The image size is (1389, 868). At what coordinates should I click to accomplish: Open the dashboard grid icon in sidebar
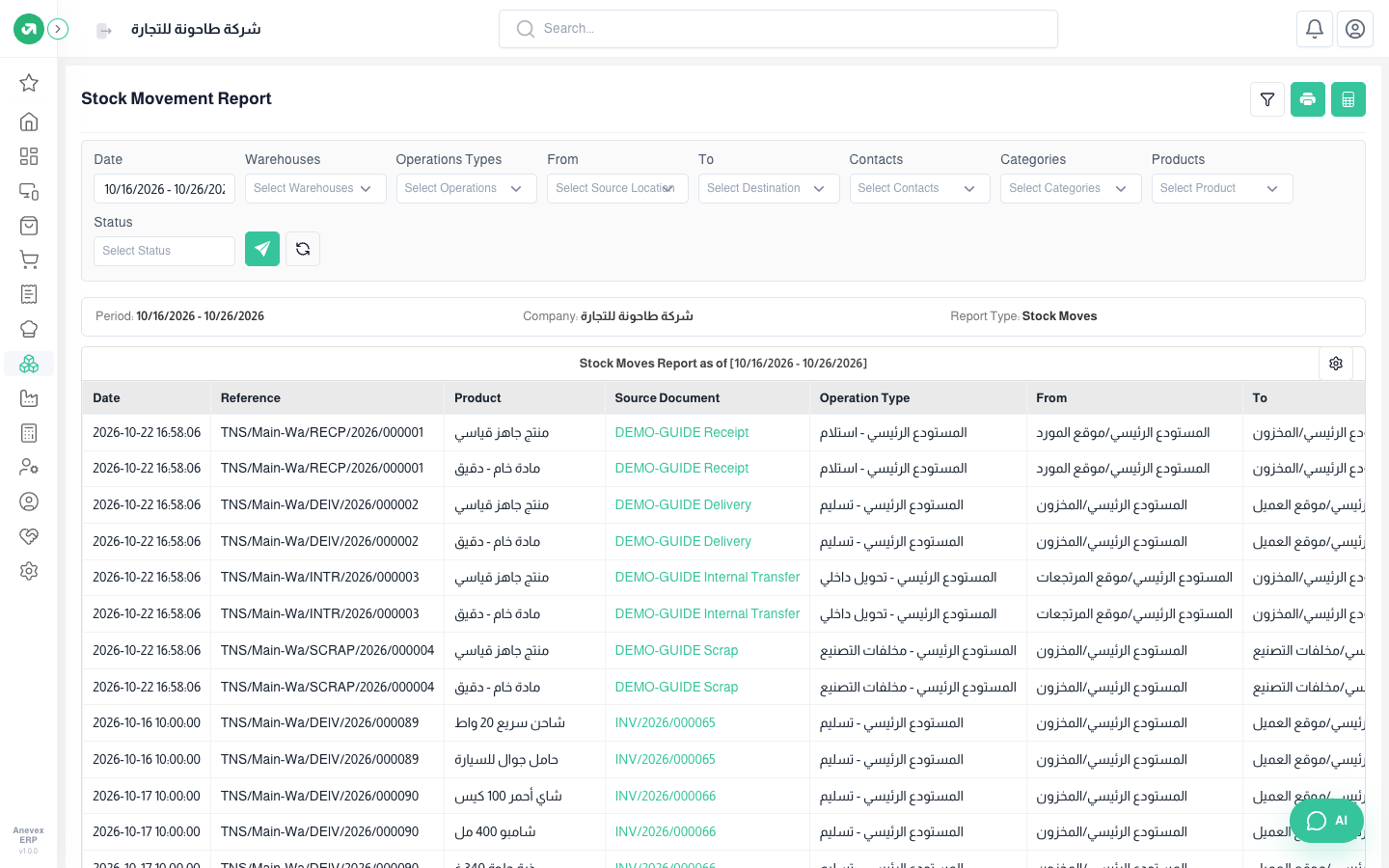click(x=29, y=156)
